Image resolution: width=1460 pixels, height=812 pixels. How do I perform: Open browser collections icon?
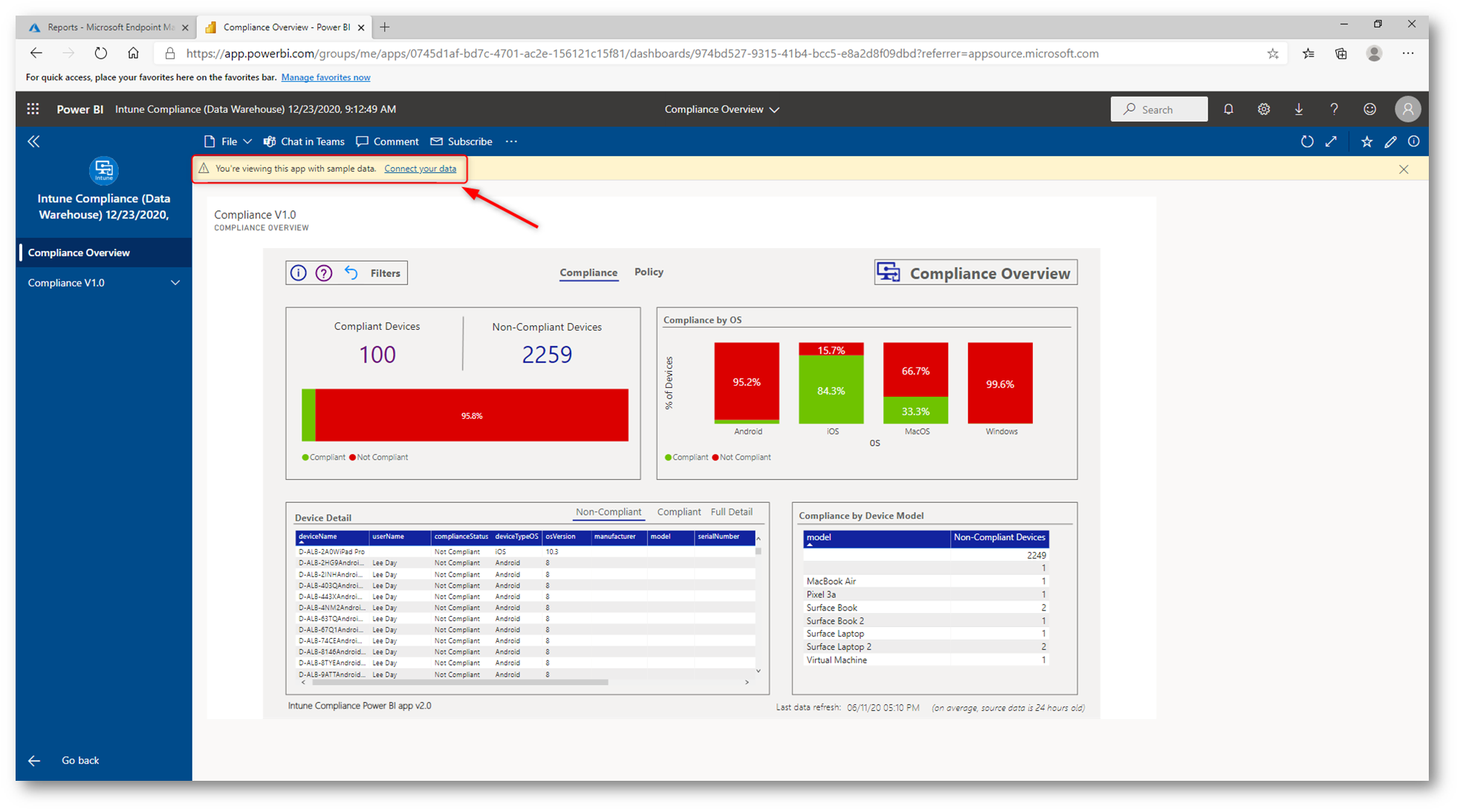[1340, 53]
